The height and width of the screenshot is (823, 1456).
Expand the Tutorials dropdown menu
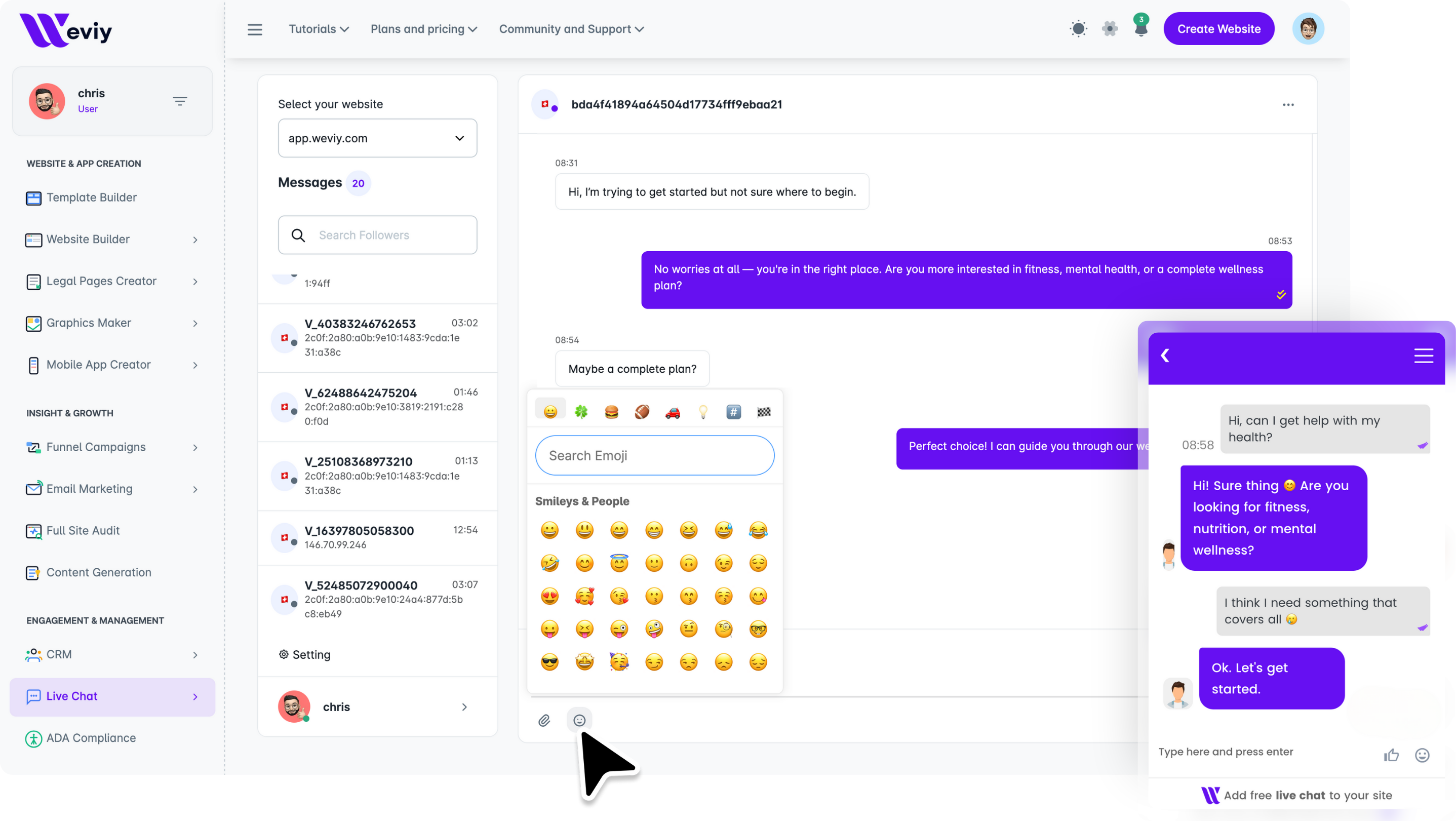(318, 29)
